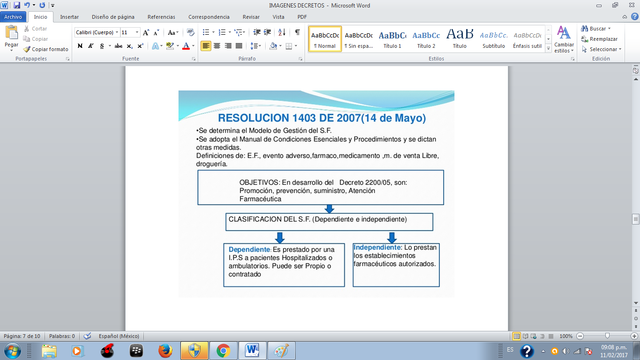Click the numbered list icon
This screenshot has width=640, height=360.
[222, 32]
